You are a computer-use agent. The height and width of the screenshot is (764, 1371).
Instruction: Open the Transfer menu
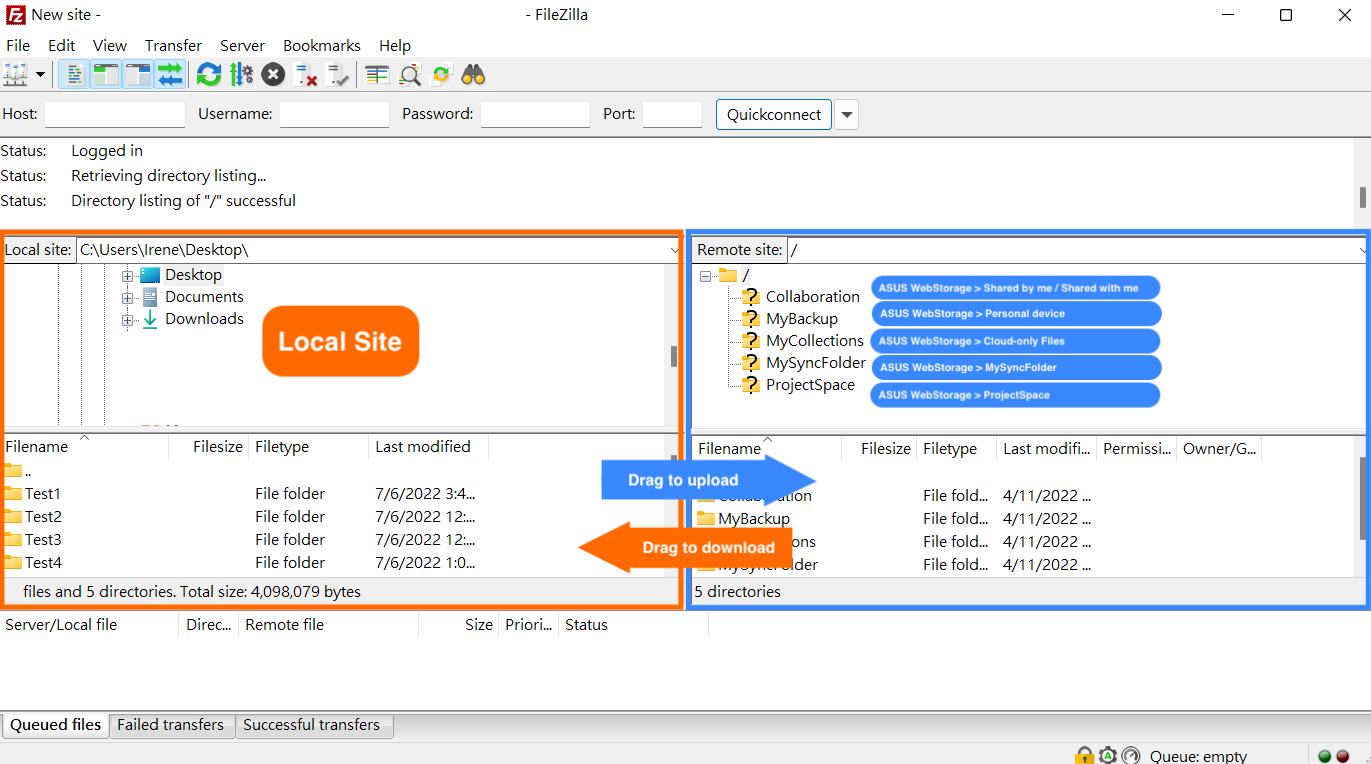pyautogui.click(x=173, y=45)
